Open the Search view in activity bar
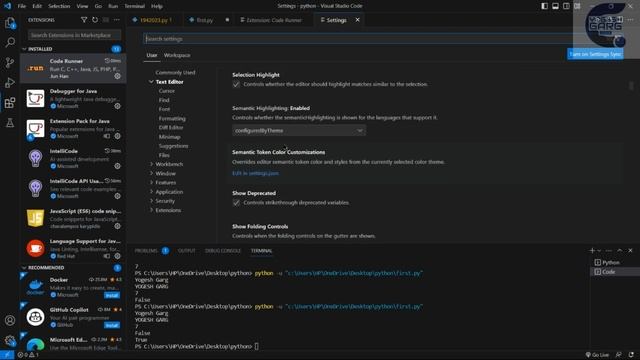Viewport: 640px width, 360px height. 10,42
